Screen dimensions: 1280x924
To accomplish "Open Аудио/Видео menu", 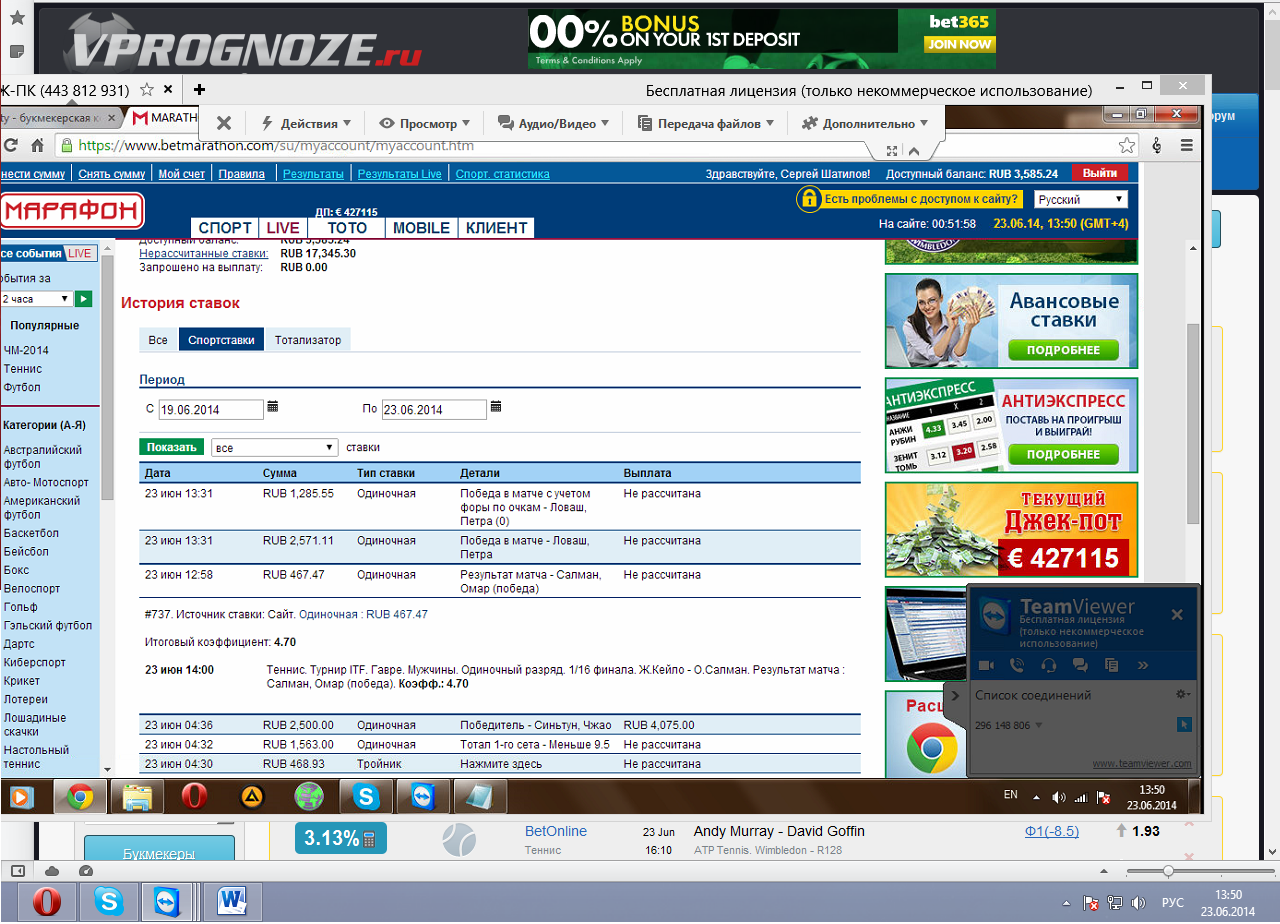I will (554, 124).
